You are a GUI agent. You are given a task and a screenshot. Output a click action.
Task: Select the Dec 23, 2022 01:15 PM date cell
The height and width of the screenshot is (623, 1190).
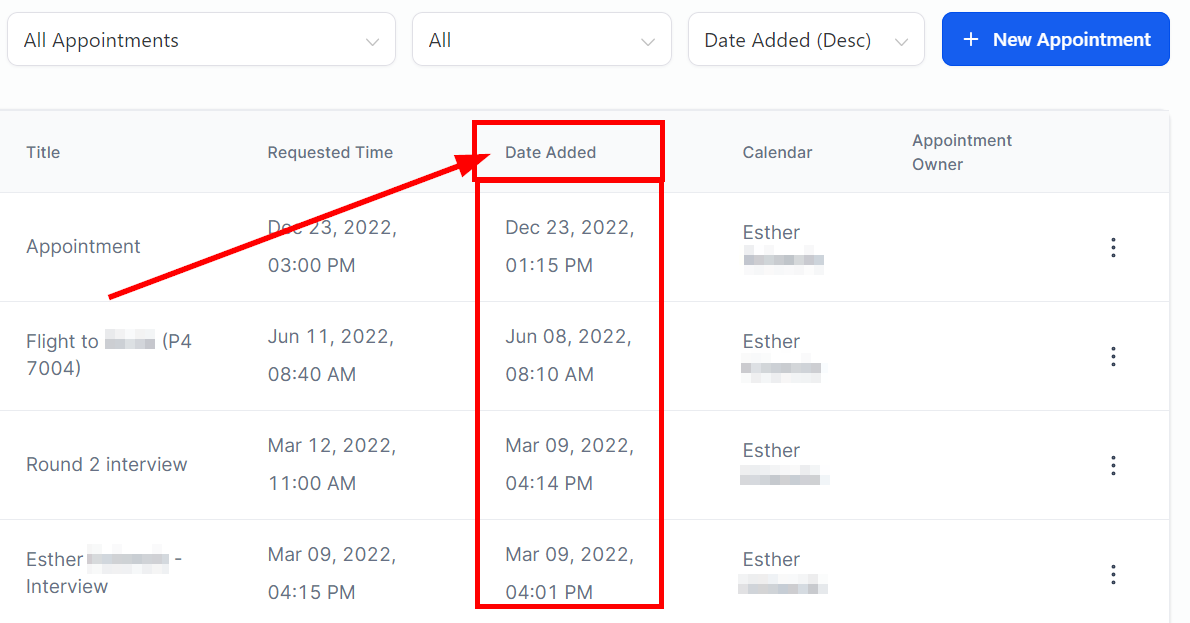570,247
